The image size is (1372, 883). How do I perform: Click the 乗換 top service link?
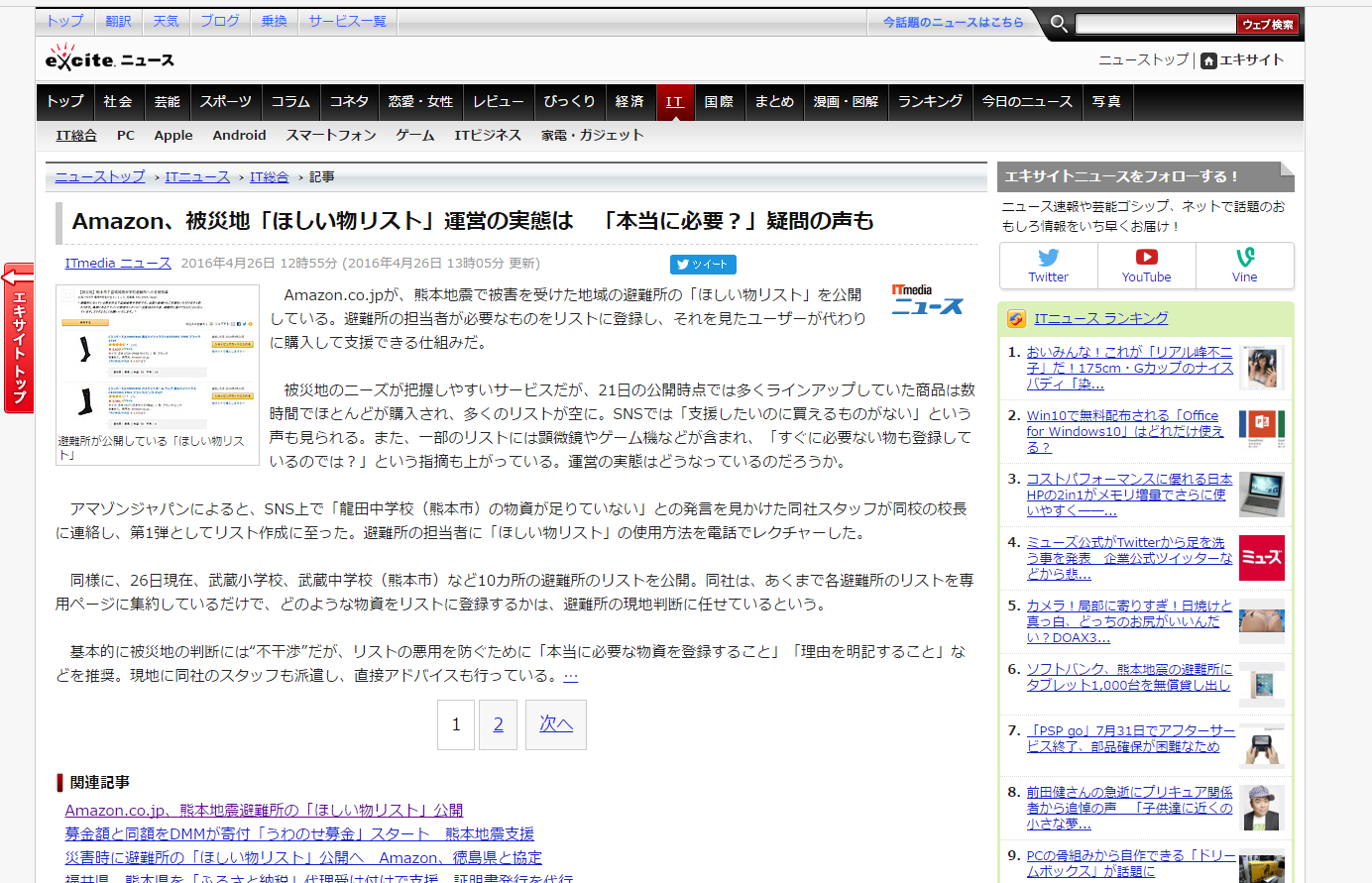tap(274, 21)
